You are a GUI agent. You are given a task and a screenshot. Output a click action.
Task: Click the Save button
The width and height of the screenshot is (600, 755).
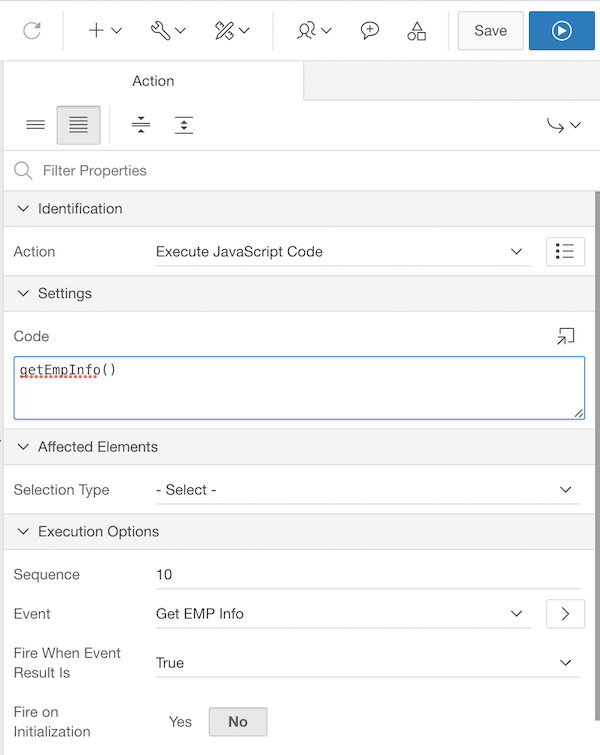490,31
